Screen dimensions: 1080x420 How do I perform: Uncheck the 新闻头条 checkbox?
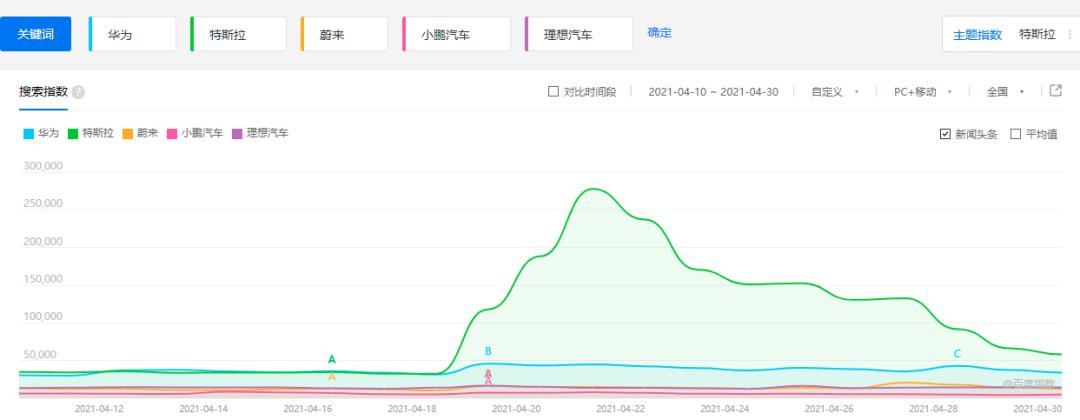(x=945, y=134)
